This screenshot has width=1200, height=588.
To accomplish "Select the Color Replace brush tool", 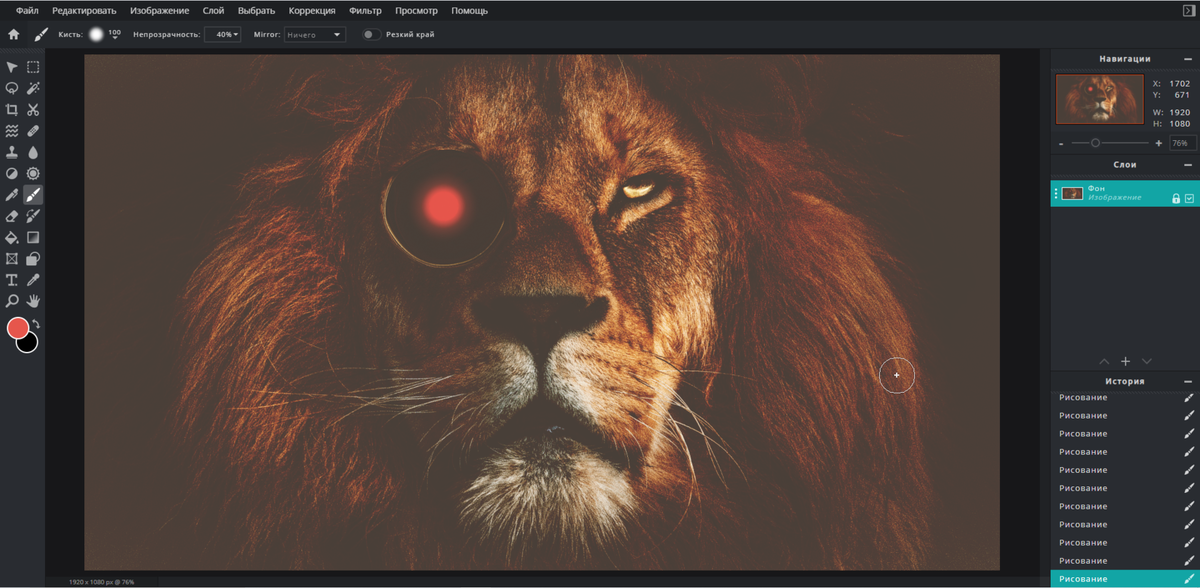I will (33, 216).
